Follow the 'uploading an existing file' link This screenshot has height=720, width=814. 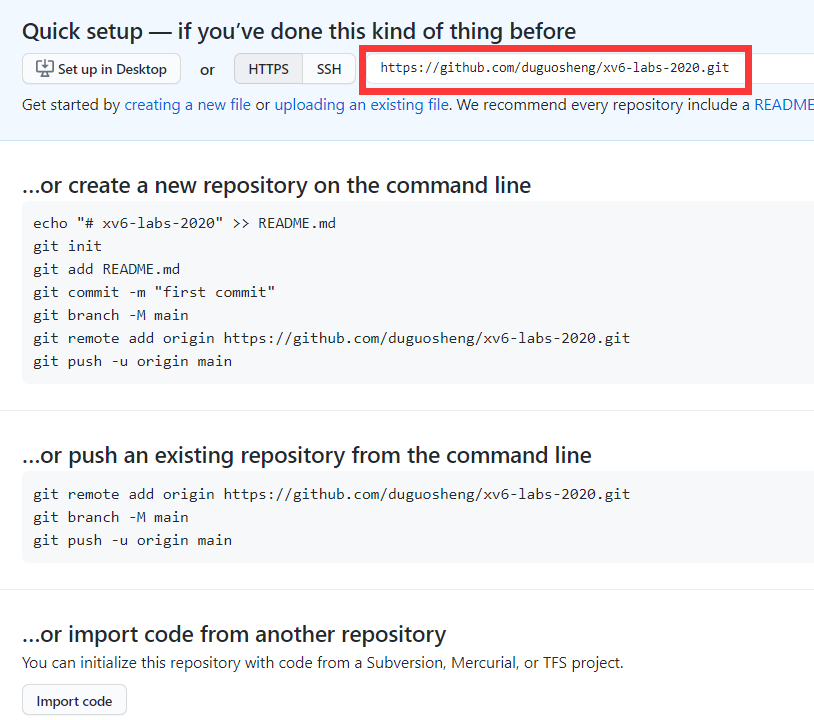(361, 105)
